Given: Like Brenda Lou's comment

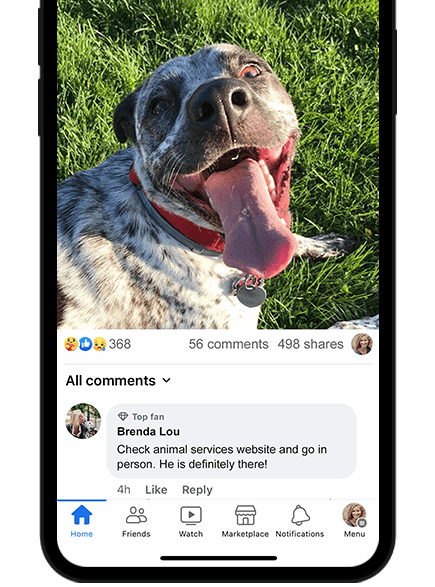Looking at the screenshot, I should click(156, 490).
